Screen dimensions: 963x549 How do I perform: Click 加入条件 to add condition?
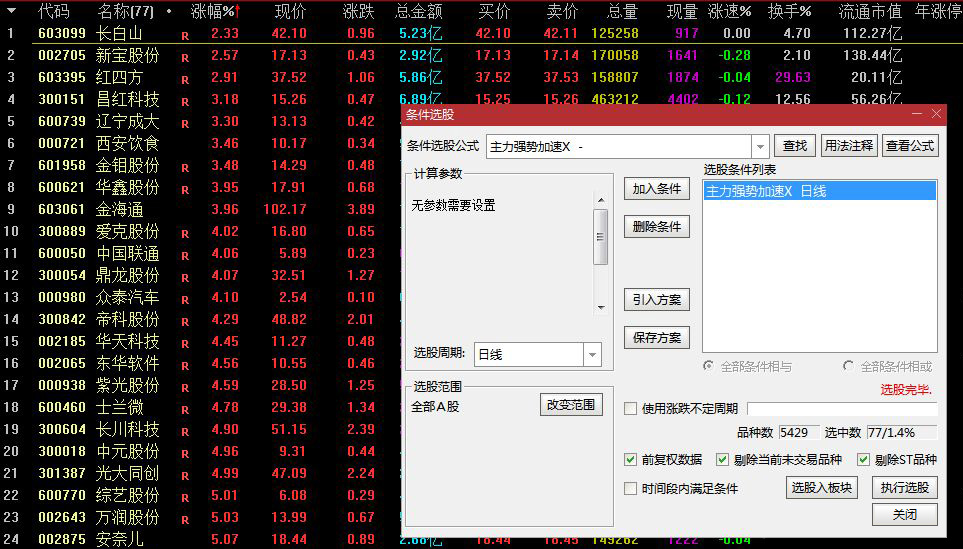pyautogui.click(x=657, y=189)
